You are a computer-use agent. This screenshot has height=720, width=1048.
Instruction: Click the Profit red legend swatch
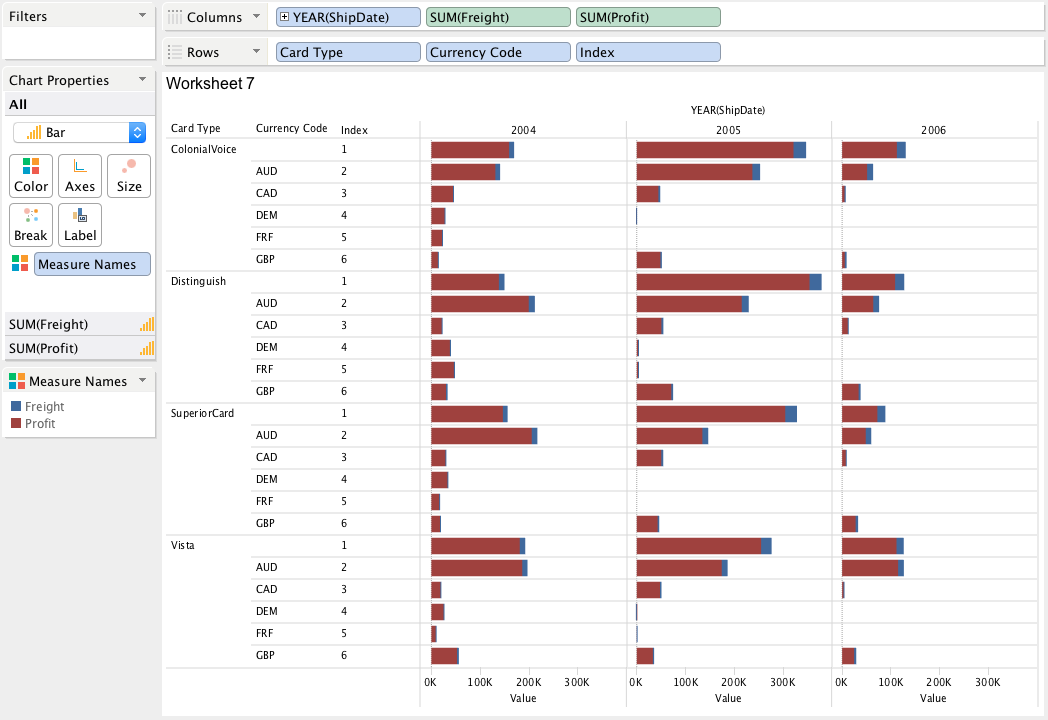[16, 423]
